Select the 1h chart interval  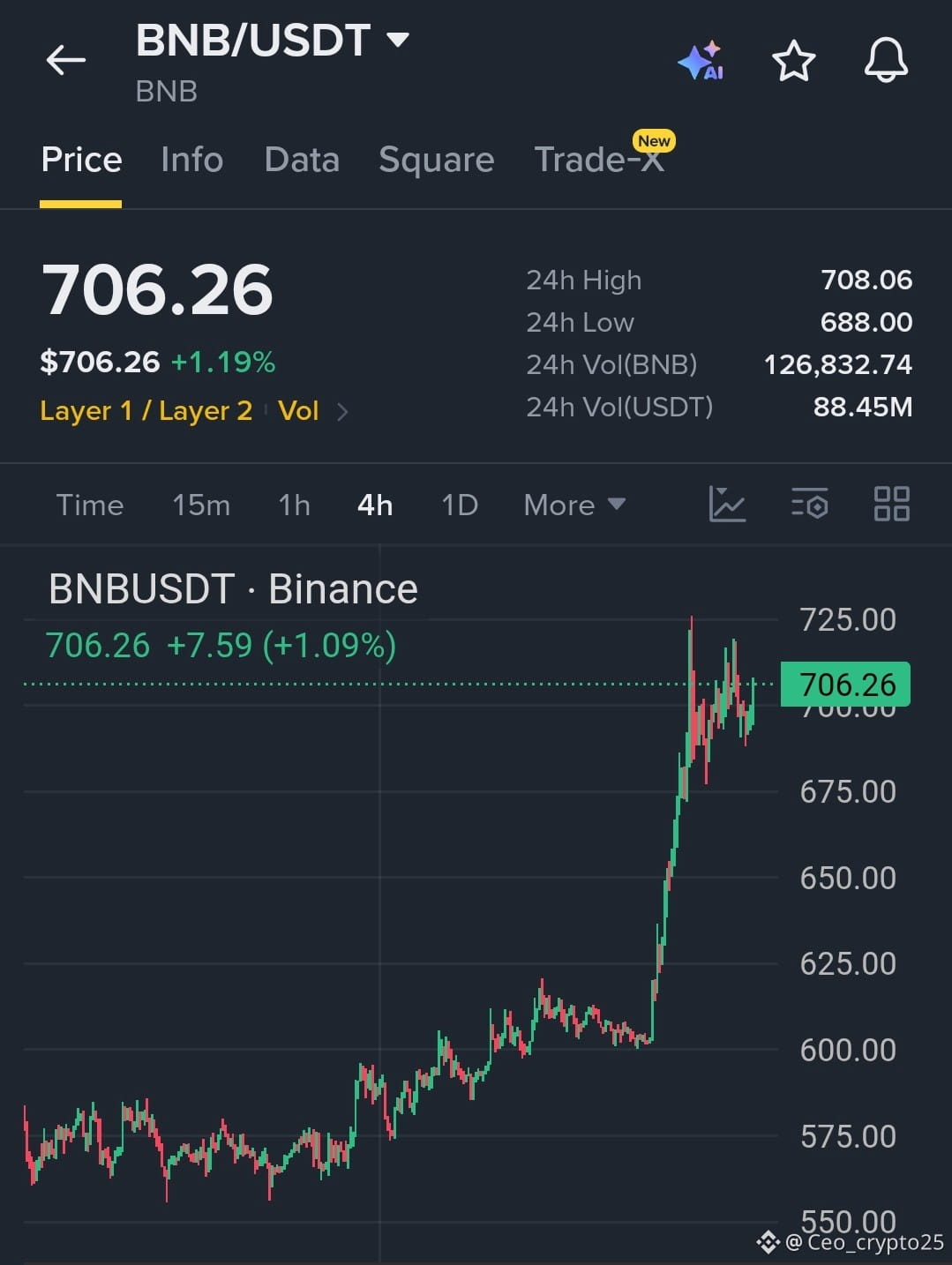(x=295, y=505)
